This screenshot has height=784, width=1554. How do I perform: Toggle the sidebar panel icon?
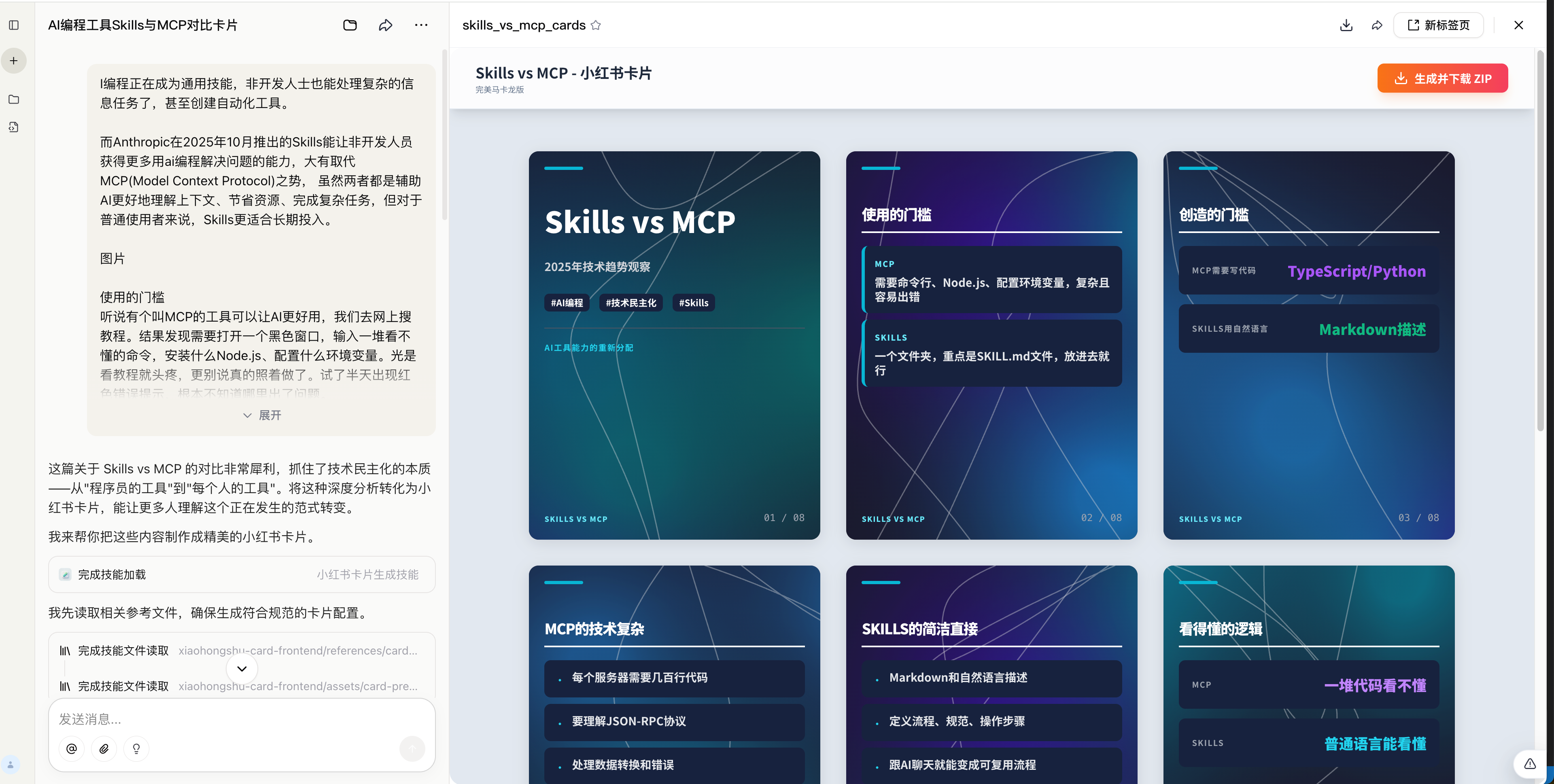coord(14,25)
